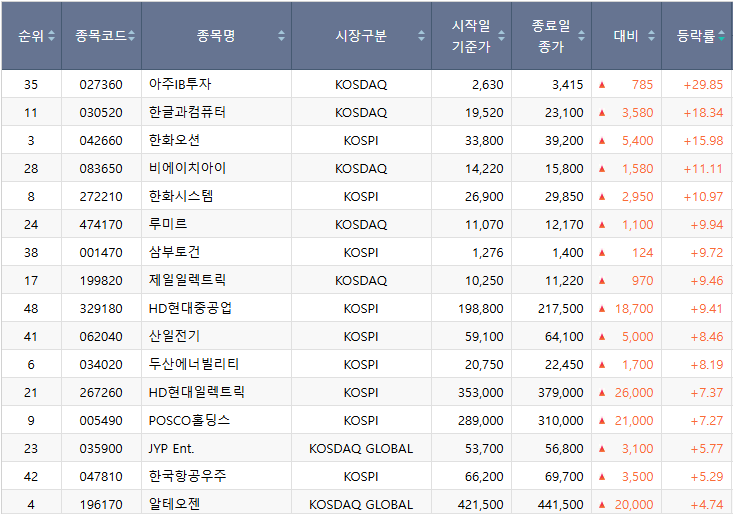Sort by 시장구분 column sort arrows
The height and width of the screenshot is (514, 733).
click(x=421, y=36)
